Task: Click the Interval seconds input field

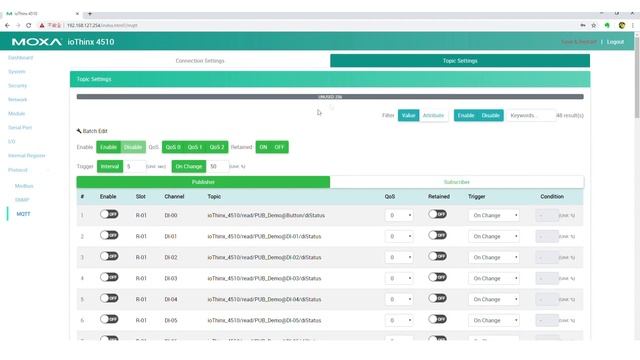Action: tap(134, 167)
